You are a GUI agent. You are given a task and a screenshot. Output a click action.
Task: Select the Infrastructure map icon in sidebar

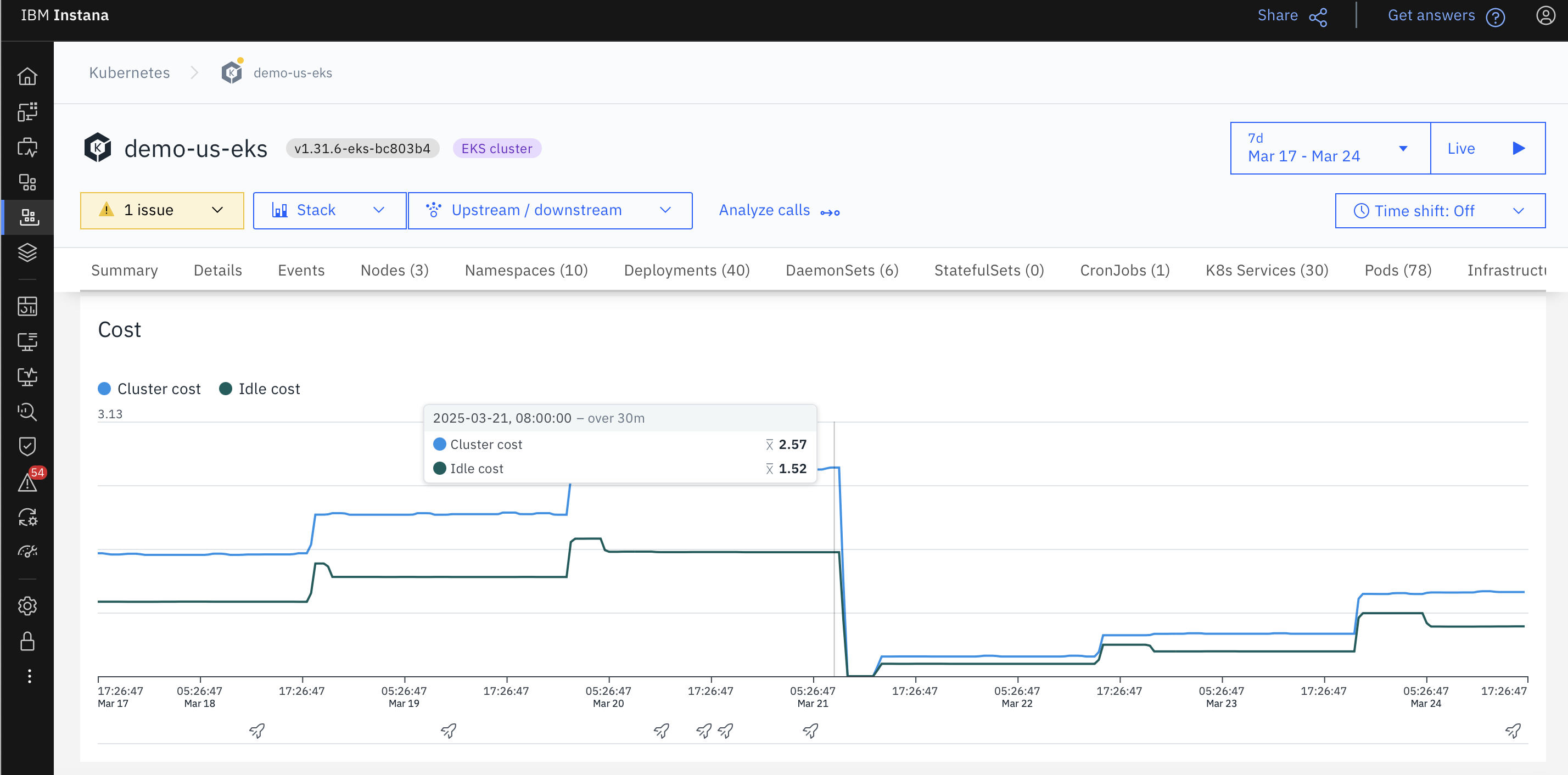point(28,111)
